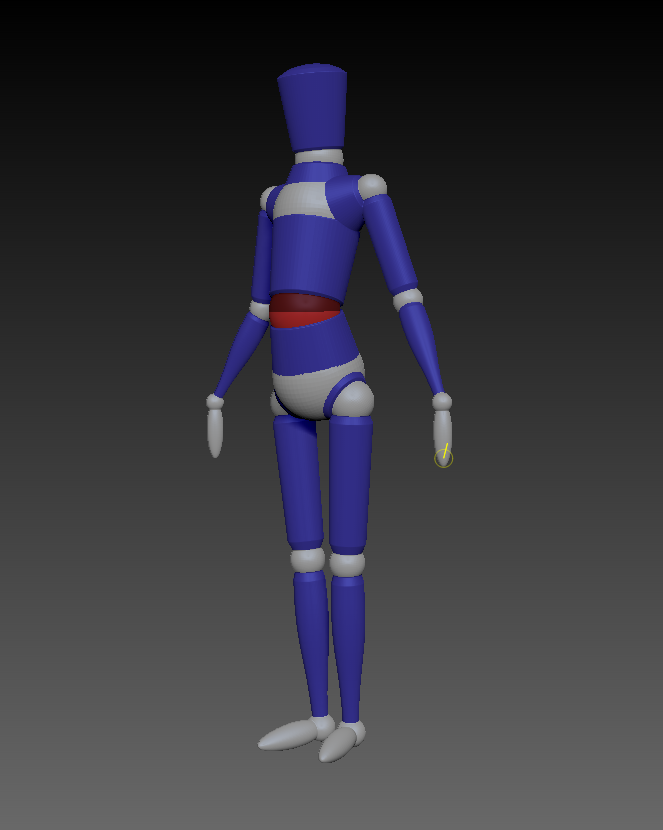Click the blue upper arm nearest the yellow cursor
The width and height of the screenshot is (663, 830).
[x=394, y=242]
